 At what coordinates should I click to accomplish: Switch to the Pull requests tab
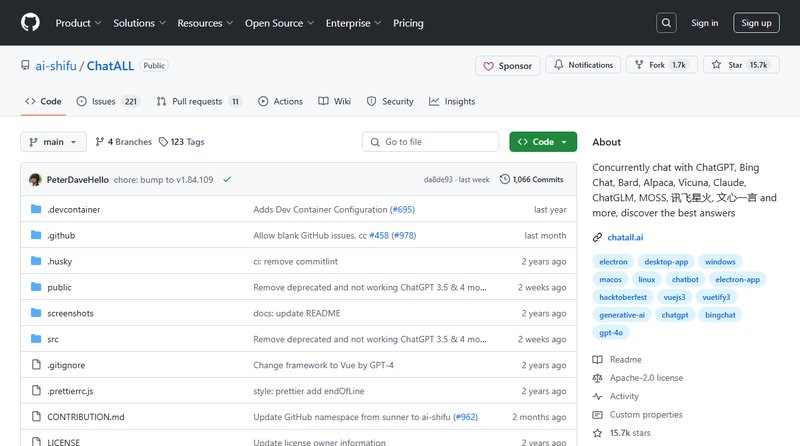pos(200,101)
